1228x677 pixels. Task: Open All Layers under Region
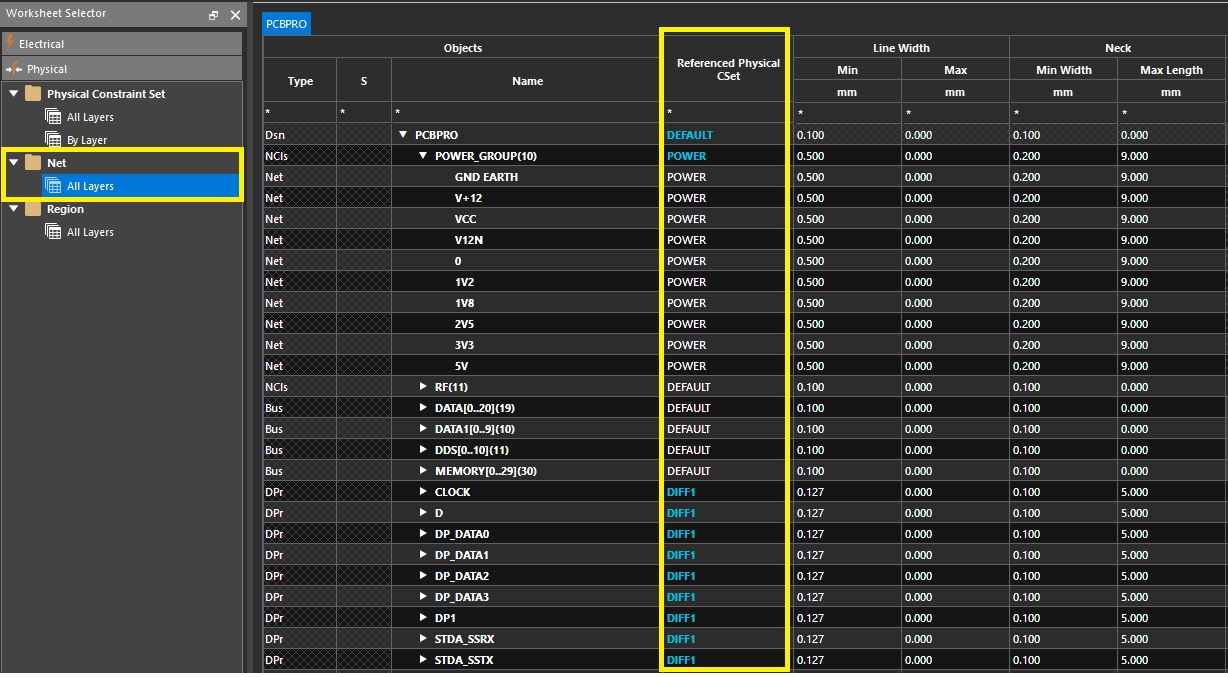tap(89, 232)
